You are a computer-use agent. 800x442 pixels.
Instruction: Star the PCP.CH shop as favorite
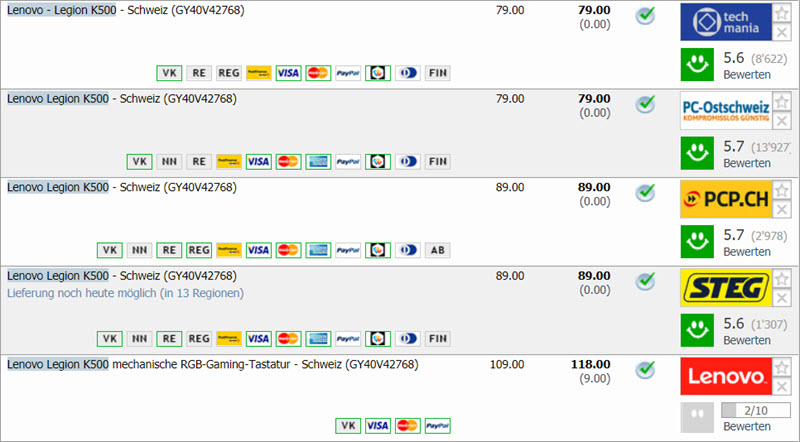click(782, 189)
